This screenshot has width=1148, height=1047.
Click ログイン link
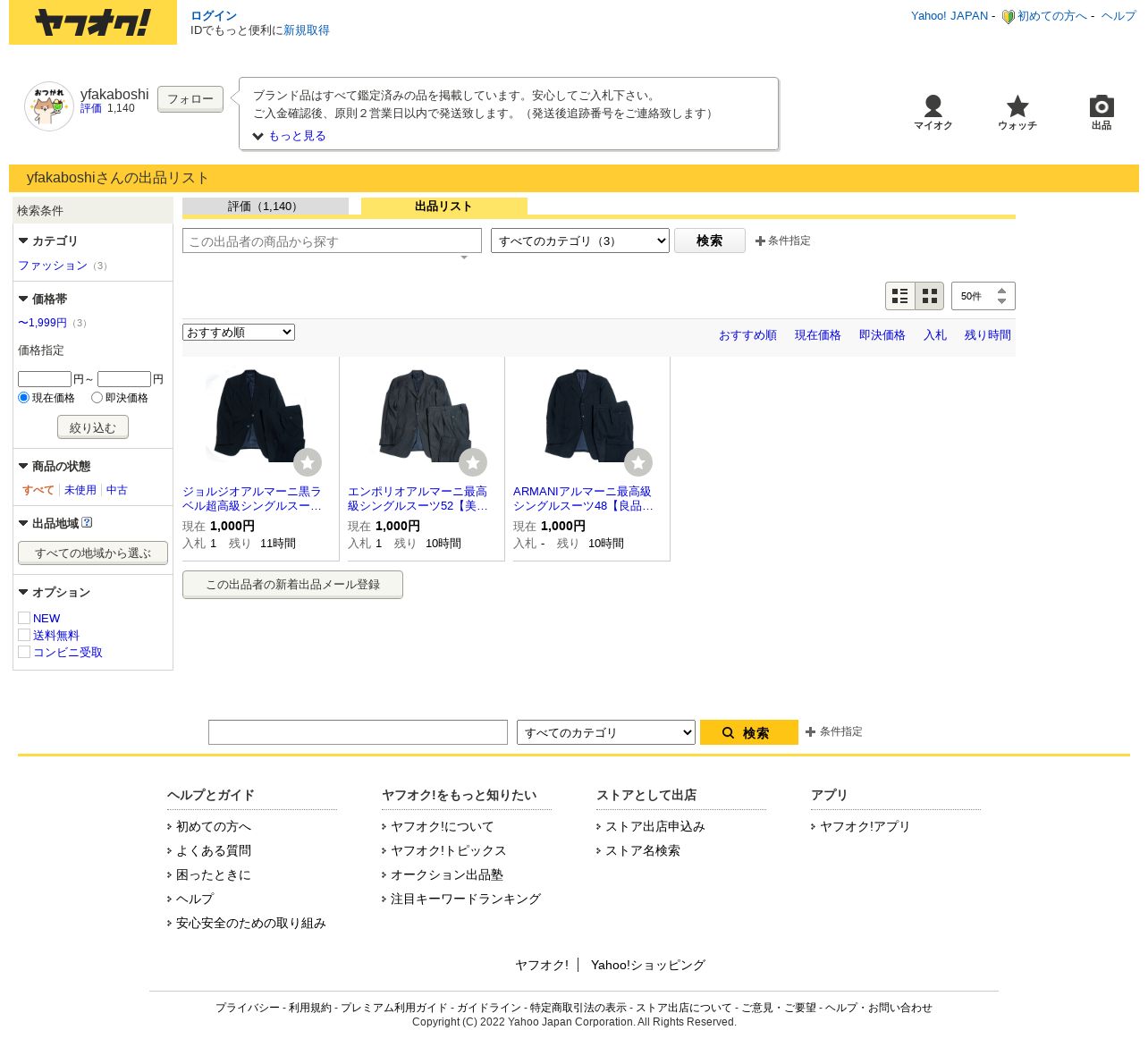click(x=214, y=15)
